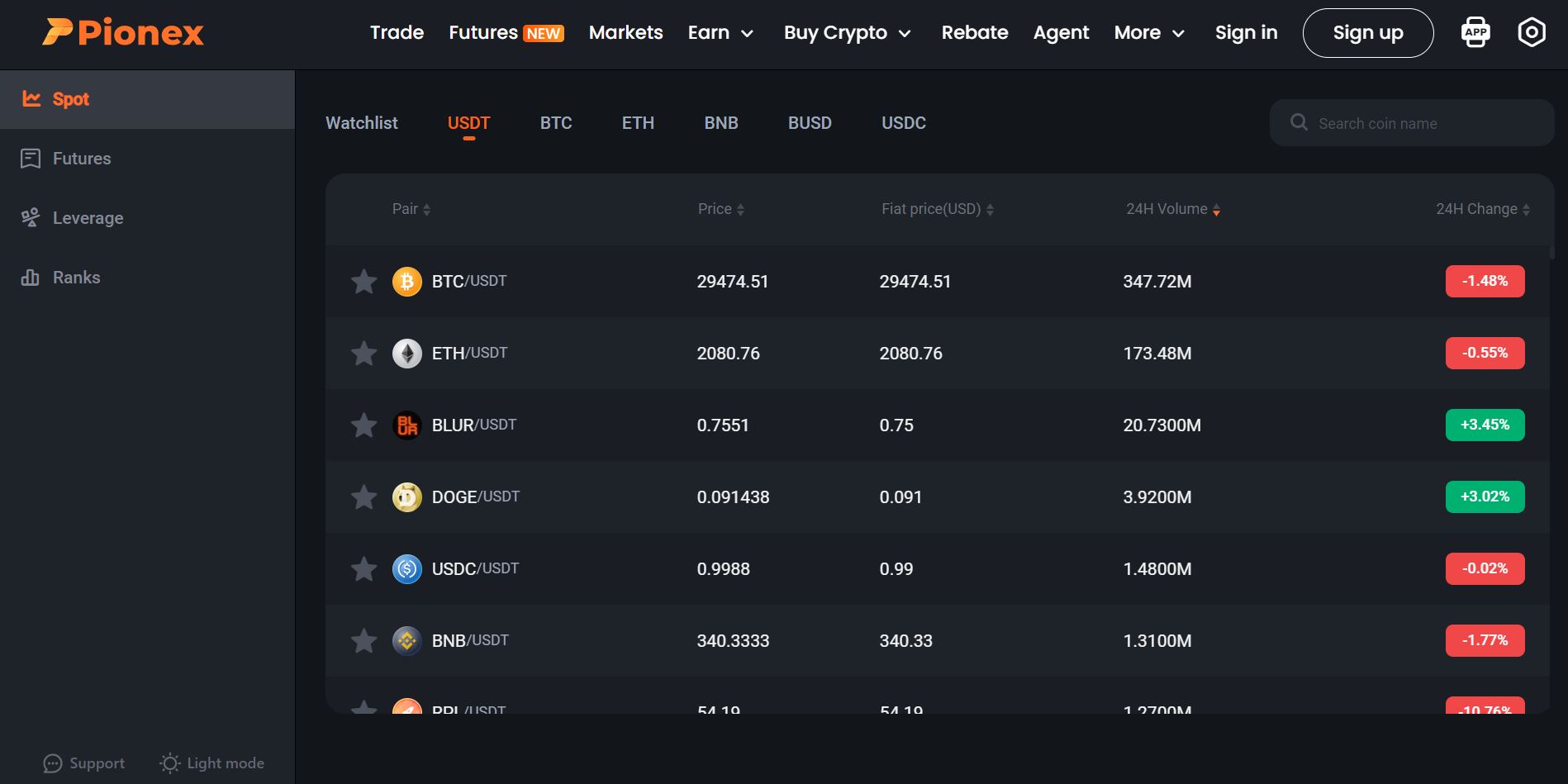Click the Ranks bar chart icon

(x=31, y=278)
